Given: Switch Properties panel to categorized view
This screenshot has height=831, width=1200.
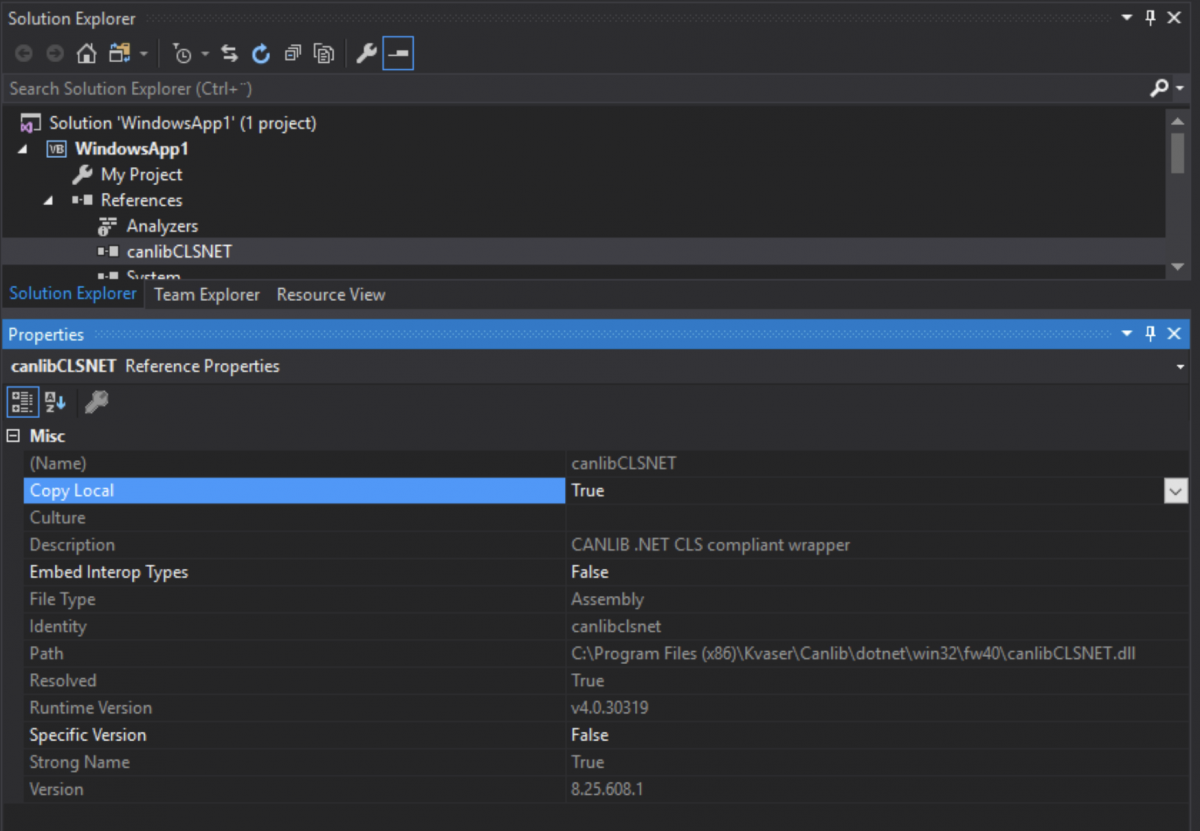Looking at the screenshot, I should pyautogui.click(x=22, y=401).
